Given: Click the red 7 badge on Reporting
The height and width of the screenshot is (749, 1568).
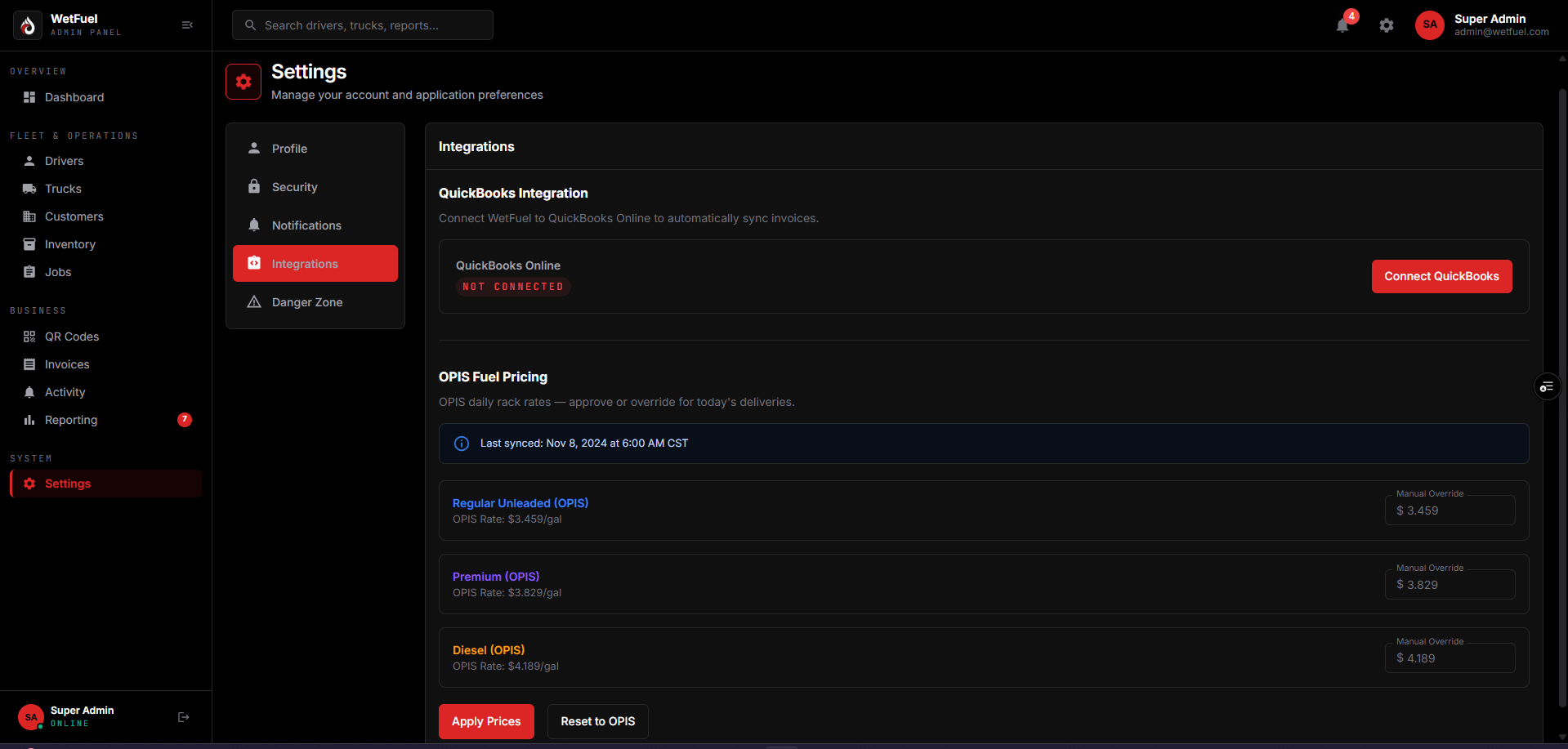Looking at the screenshot, I should (x=185, y=420).
